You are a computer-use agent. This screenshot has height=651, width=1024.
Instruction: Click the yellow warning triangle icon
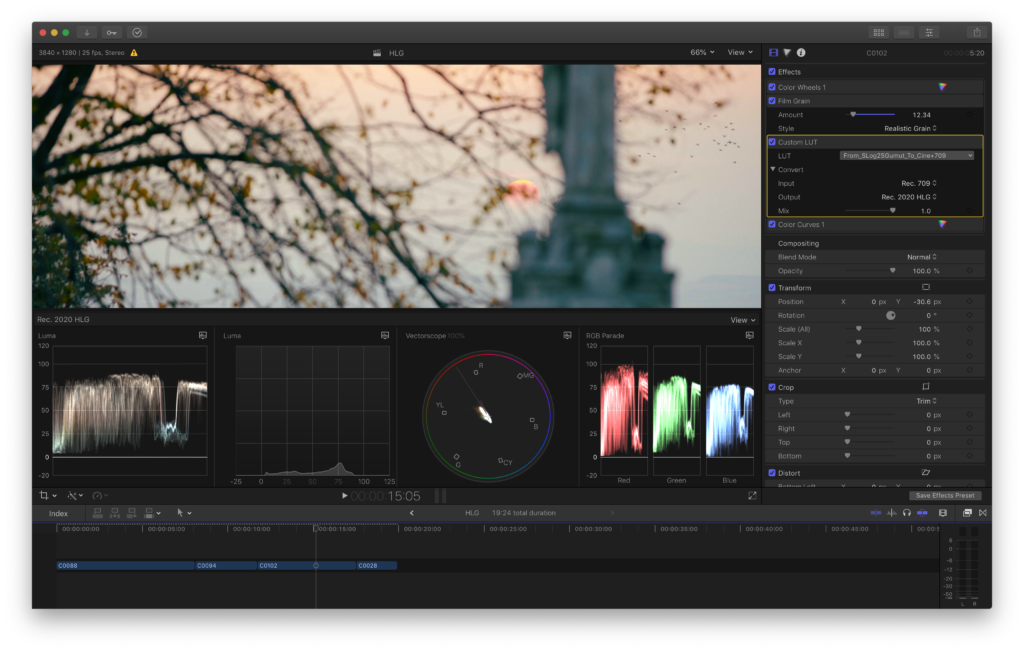134,53
